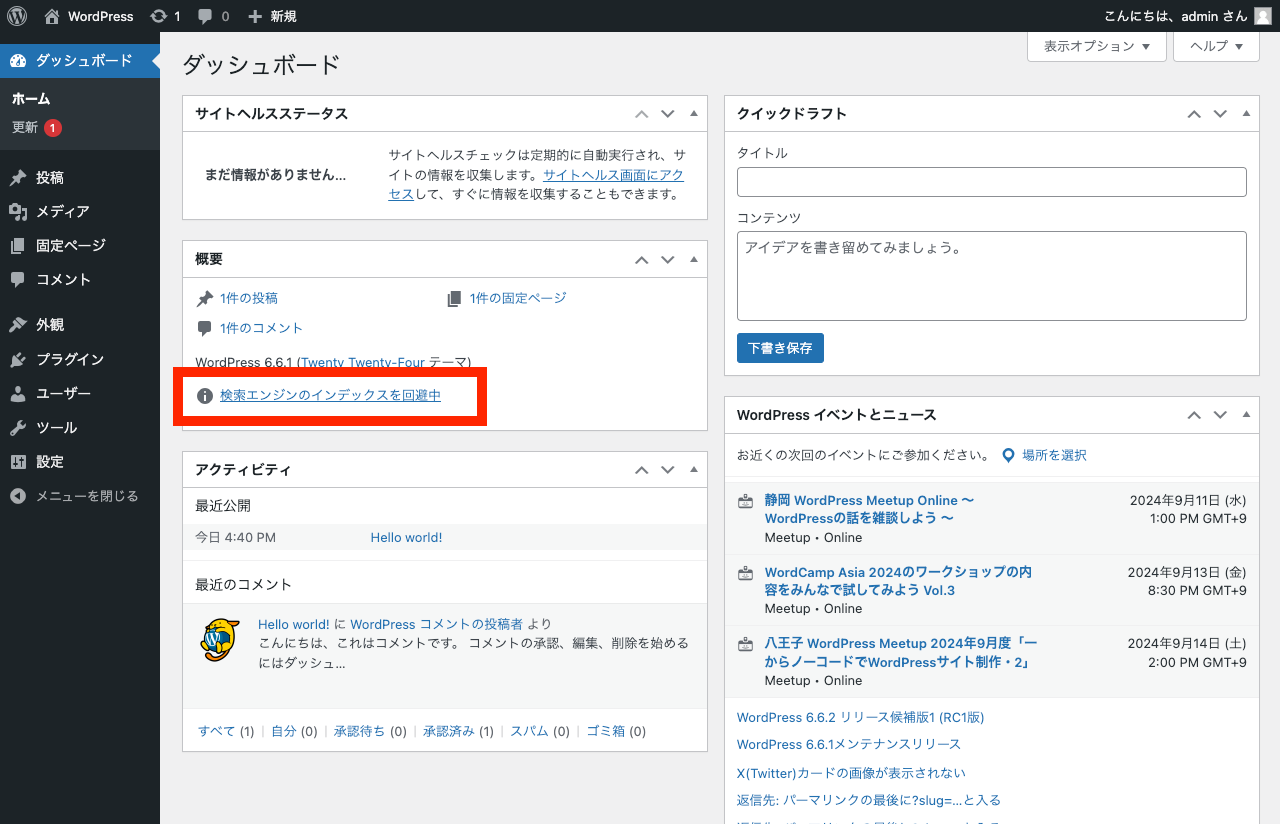Open 更新 submenu with badge
1280x824 pixels.
(x=37, y=128)
